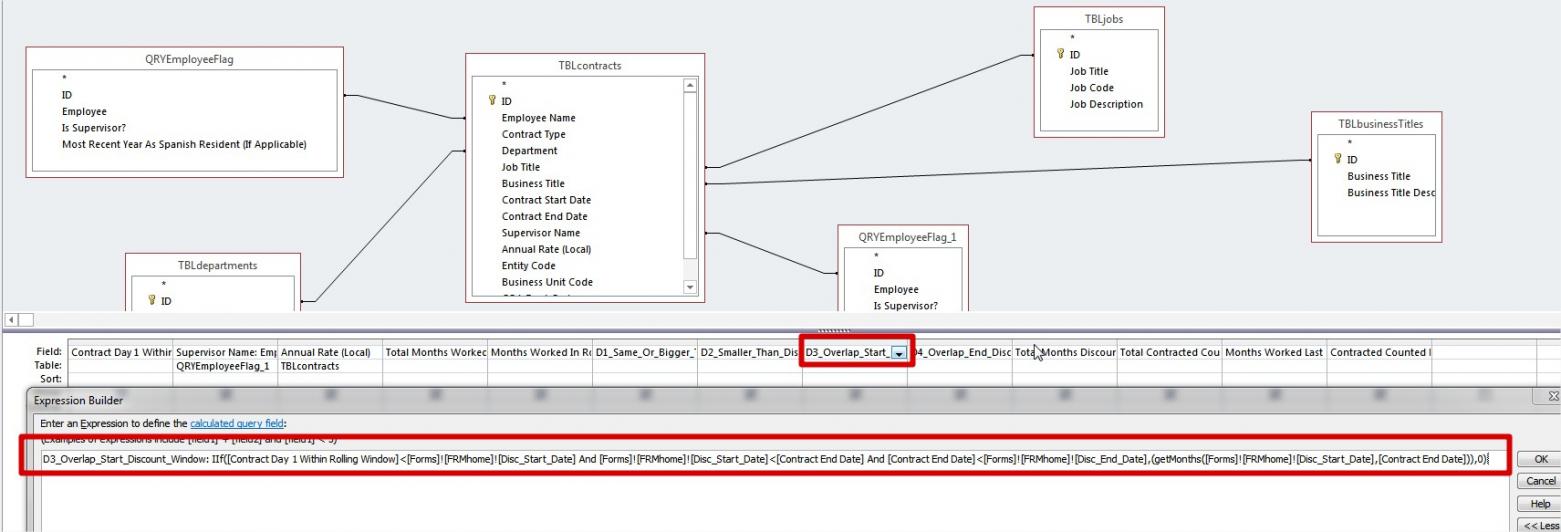The image size is (1561, 532).
Task: Select Business Unit Code in TBLcontracts
Action: tap(547, 282)
